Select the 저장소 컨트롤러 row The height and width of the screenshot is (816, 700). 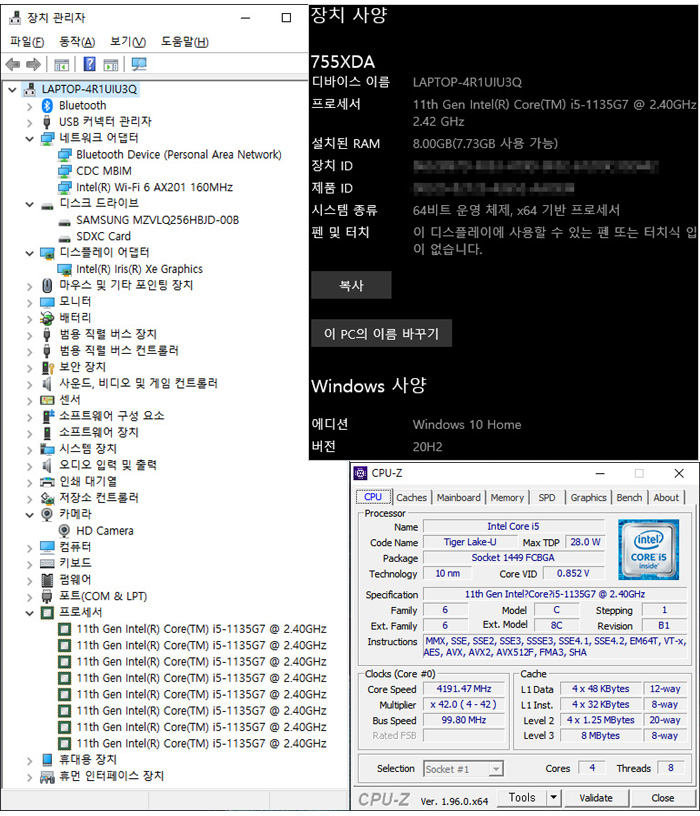98,498
